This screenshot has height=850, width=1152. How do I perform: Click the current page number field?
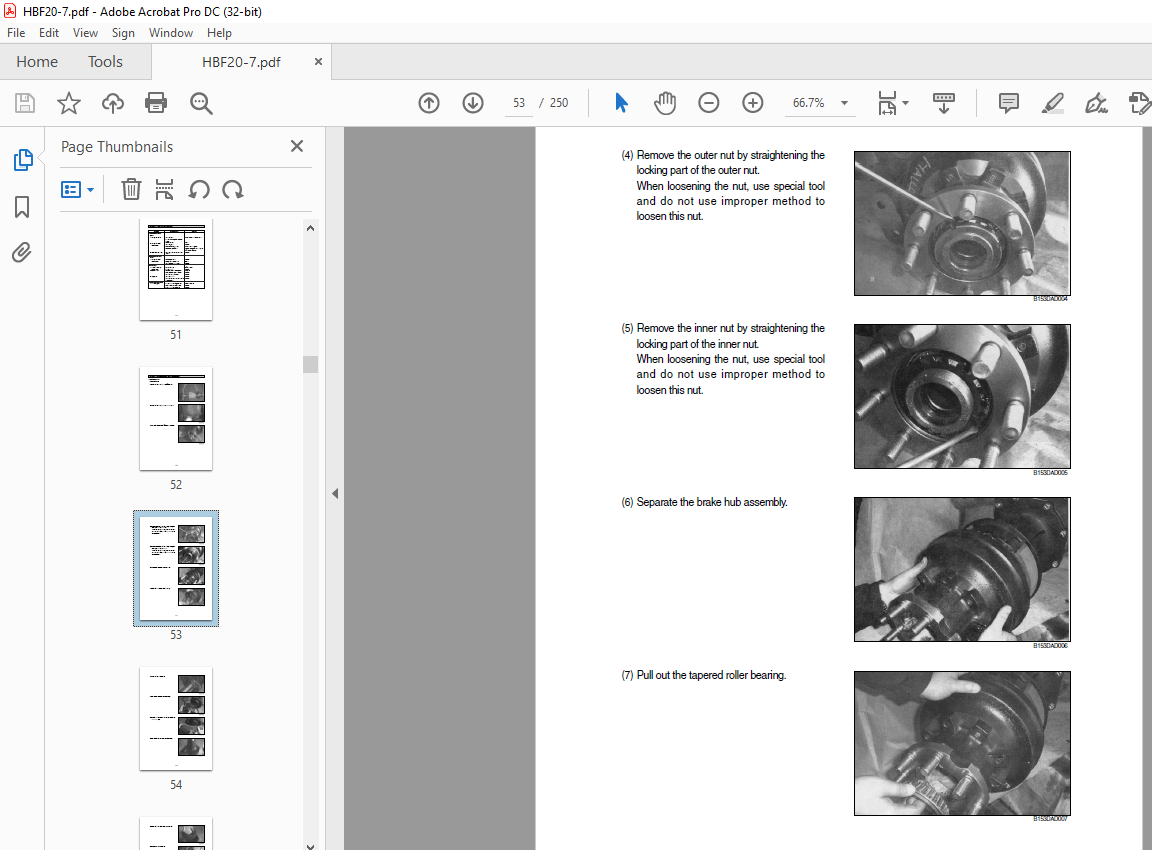point(519,103)
